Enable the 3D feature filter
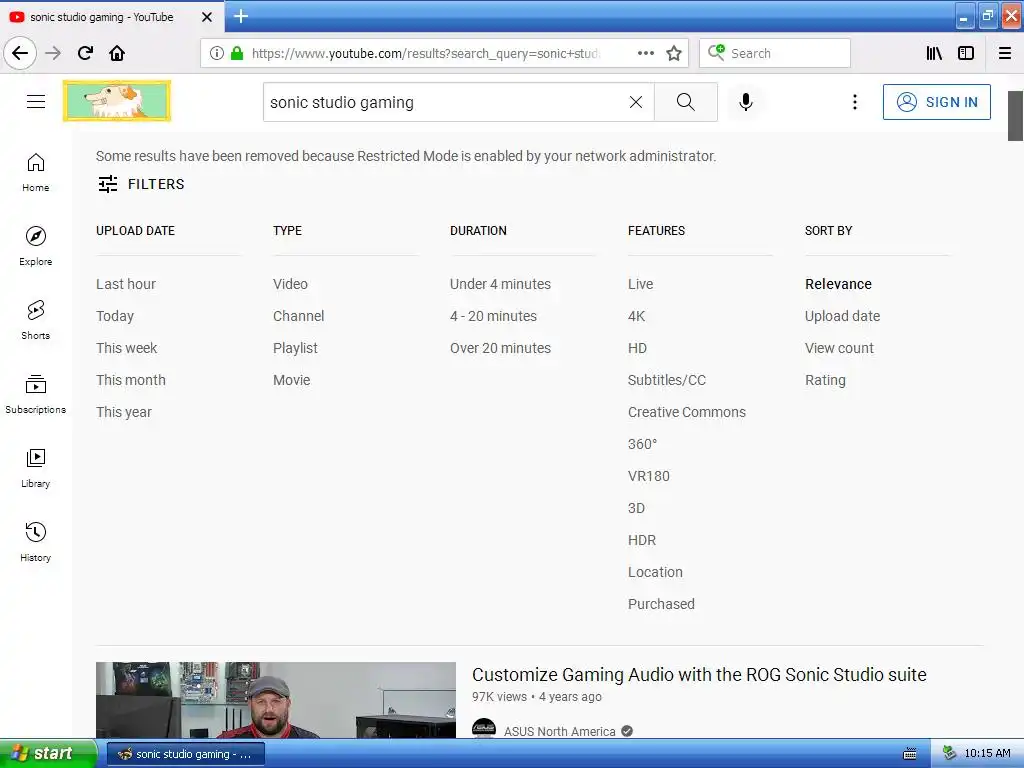Image resolution: width=1024 pixels, height=768 pixels. (637, 508)
